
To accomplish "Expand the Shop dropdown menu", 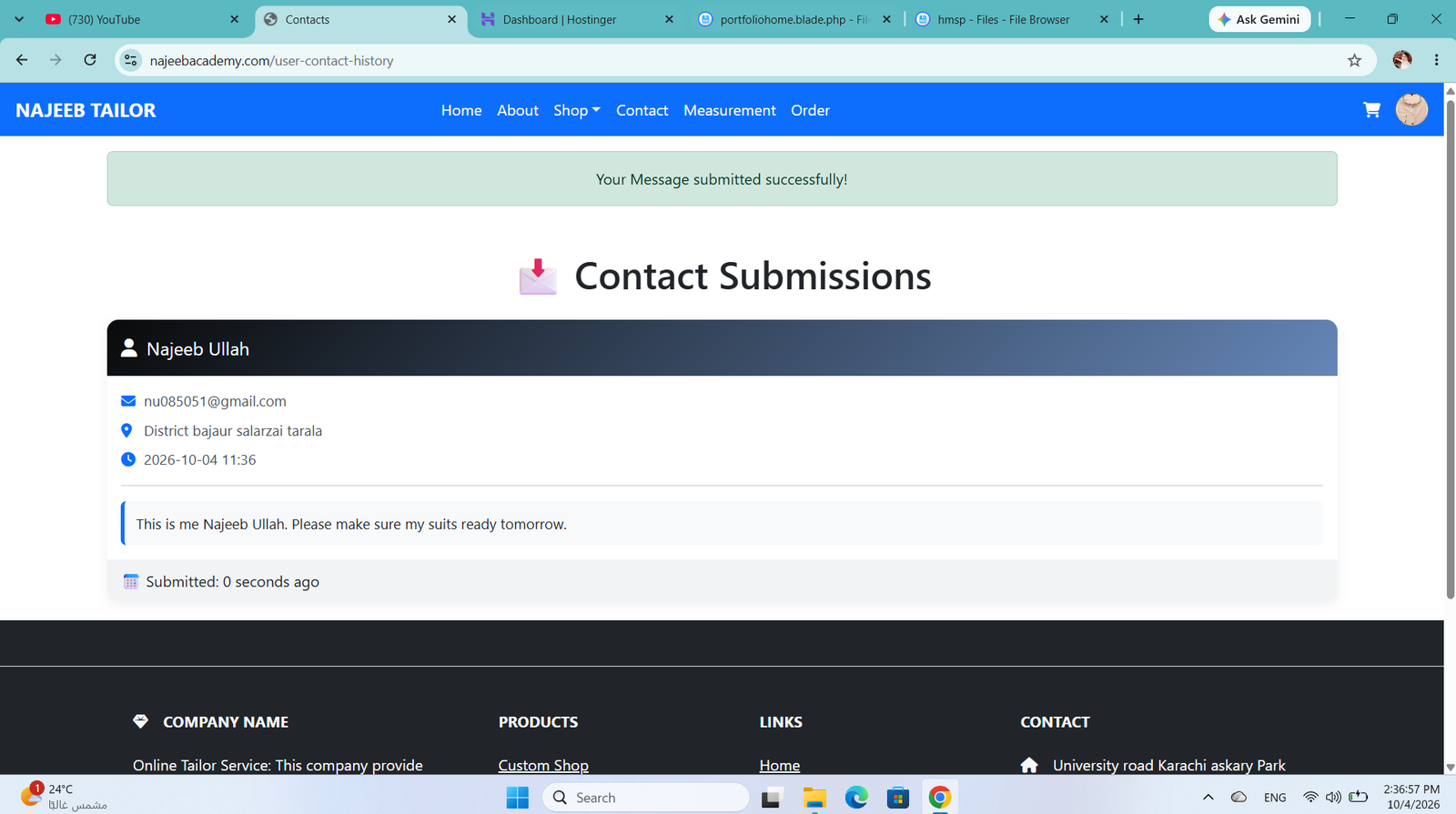I will click(x=577, y=110).
